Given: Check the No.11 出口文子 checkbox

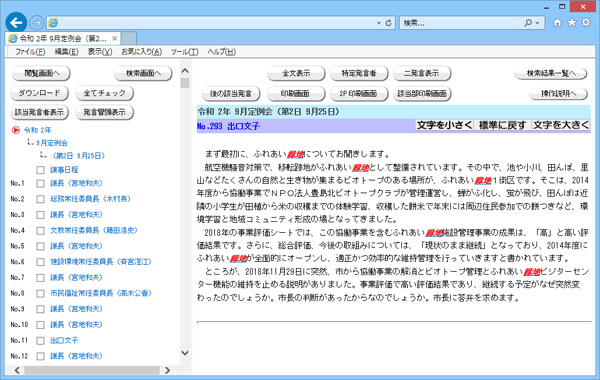Looking at the screenshot, I should pos(40,340).
